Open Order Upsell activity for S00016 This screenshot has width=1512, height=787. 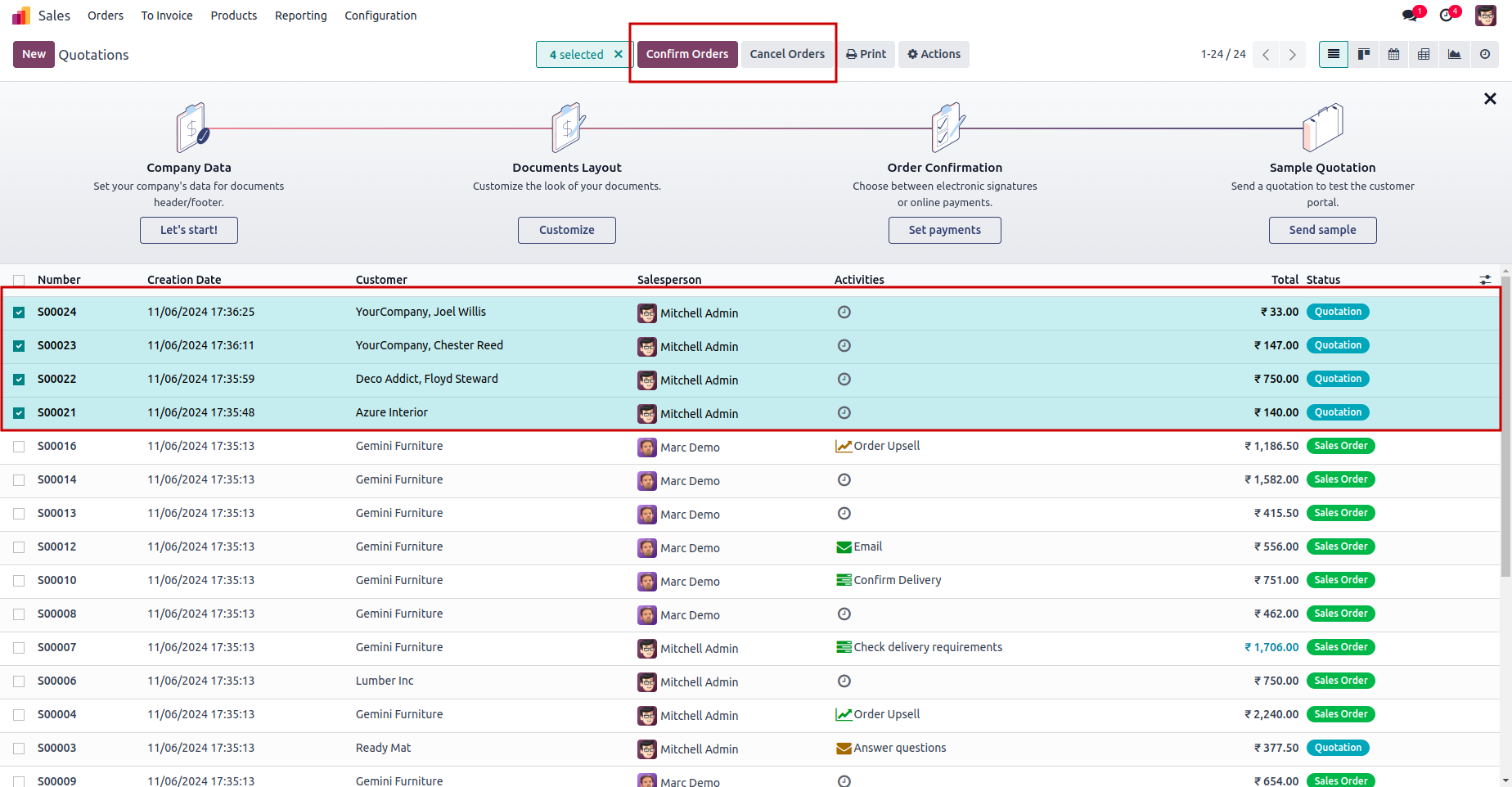877,446
